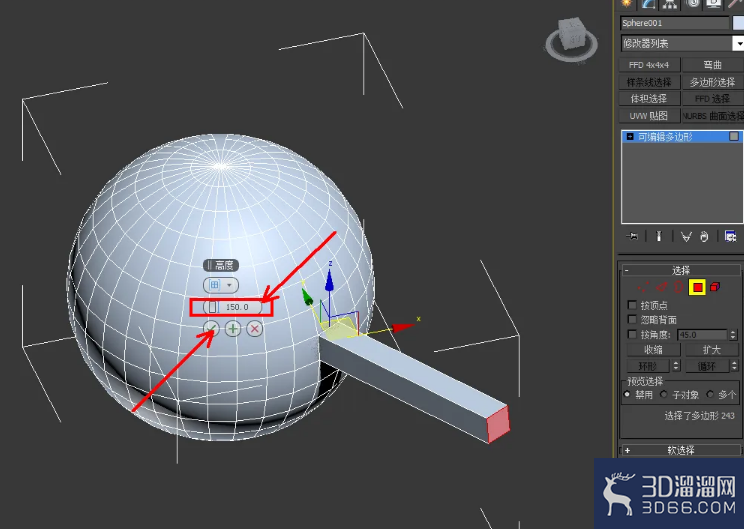Click the Sphere001 object name field
The image size is (744, 529).
674,23
